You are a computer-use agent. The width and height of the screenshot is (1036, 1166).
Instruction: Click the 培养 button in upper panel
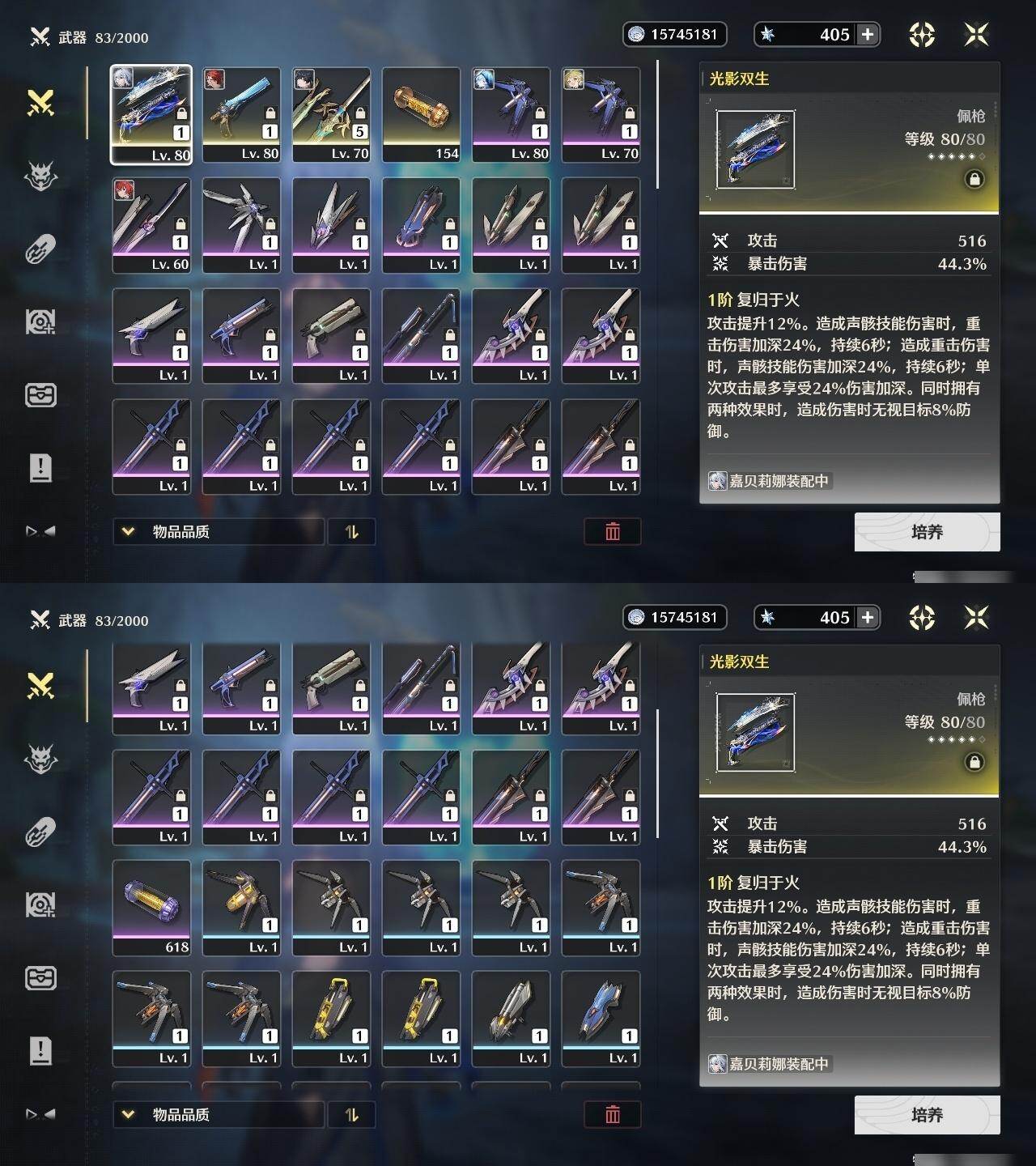click(x=927, y=532)
